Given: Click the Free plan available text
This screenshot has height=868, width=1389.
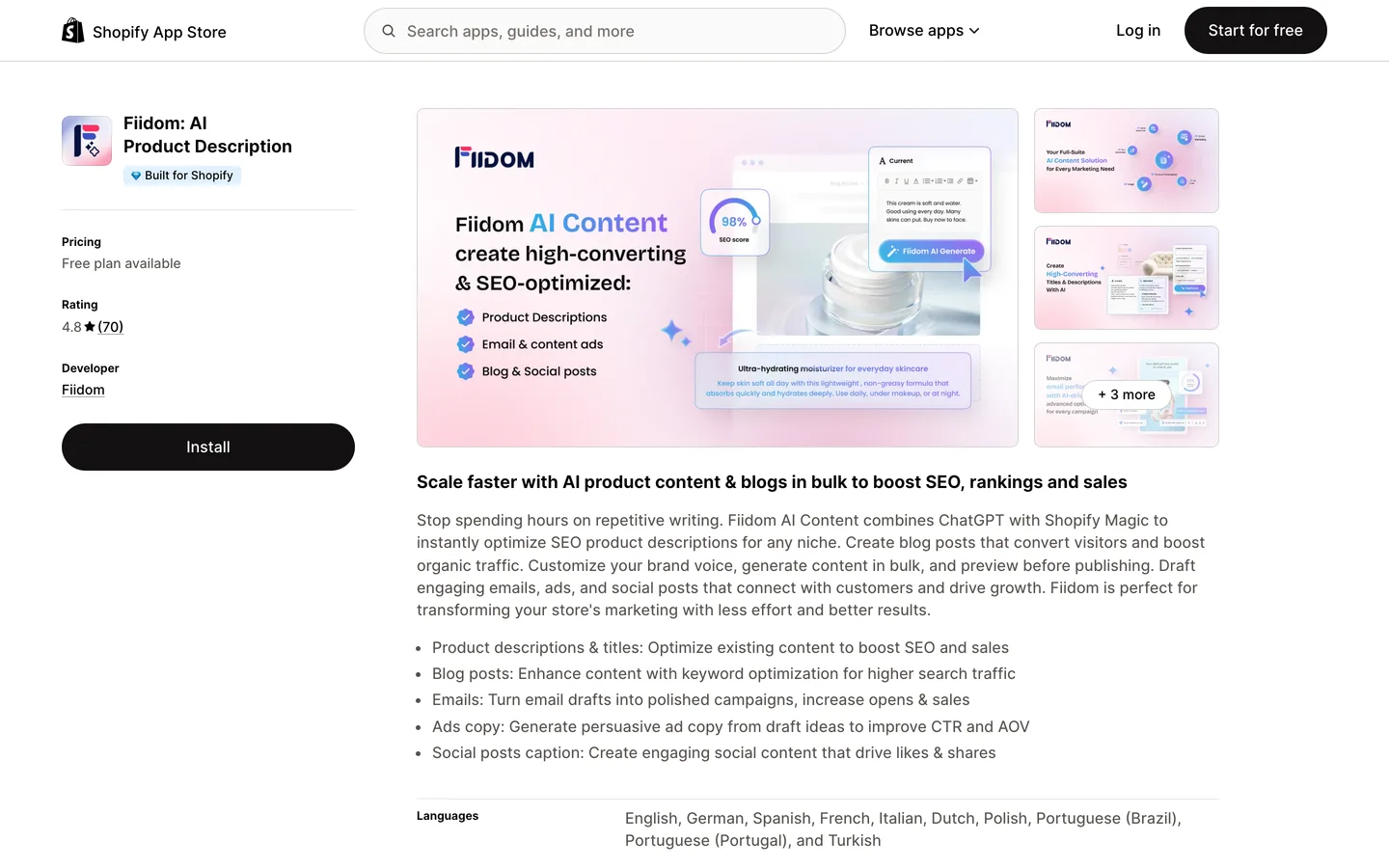Looking at the screenshot, I should tap(122, 263).
